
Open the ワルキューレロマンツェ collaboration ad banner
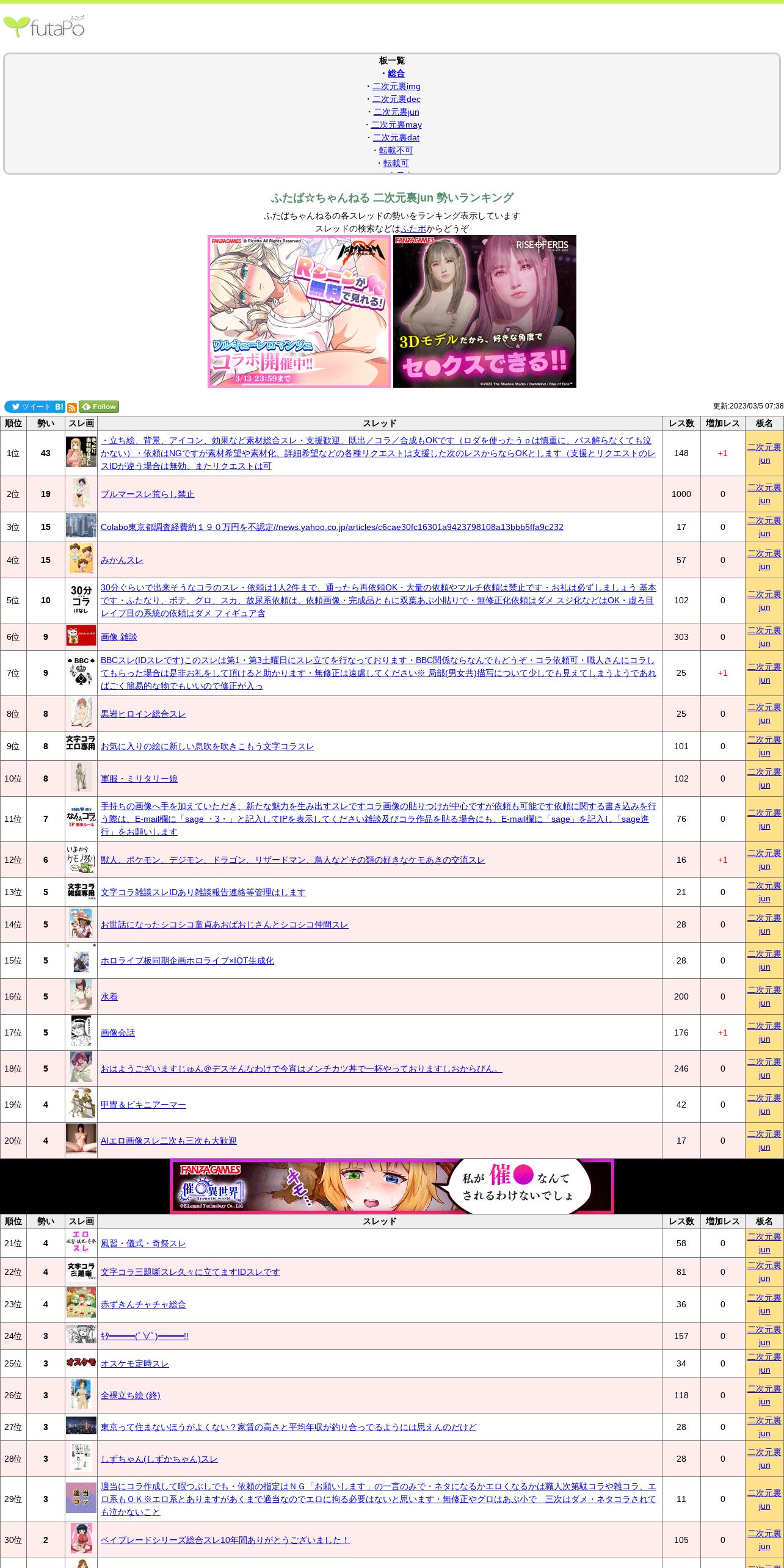(299, 311)
